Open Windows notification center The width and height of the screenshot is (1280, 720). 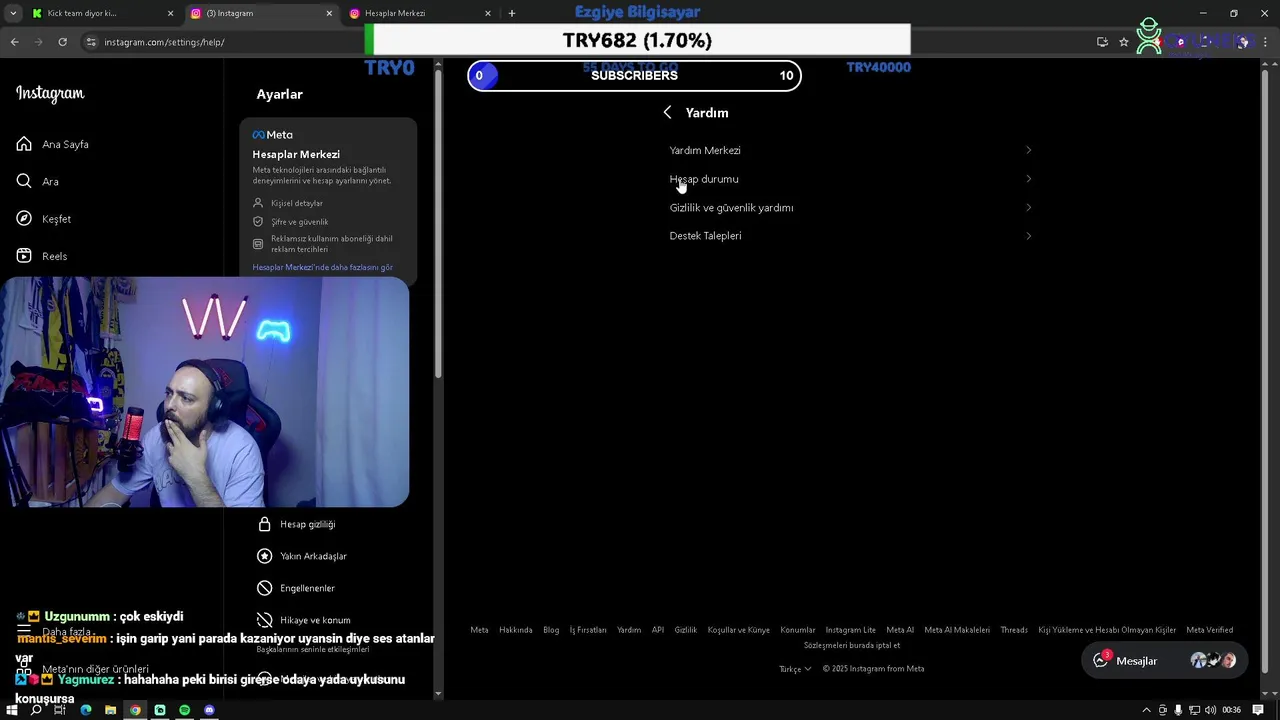(x=1258, y=710)
